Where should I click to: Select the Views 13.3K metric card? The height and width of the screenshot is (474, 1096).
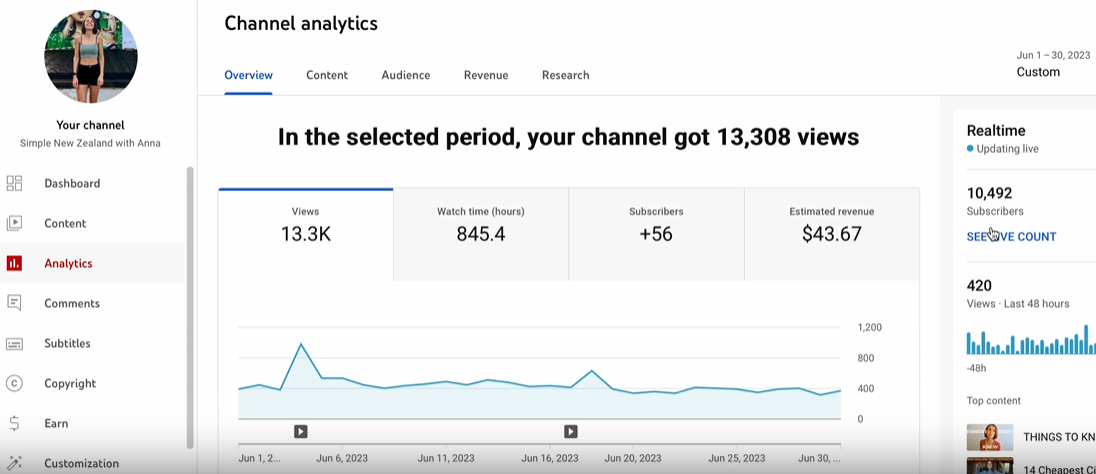(x=305, y=235)
